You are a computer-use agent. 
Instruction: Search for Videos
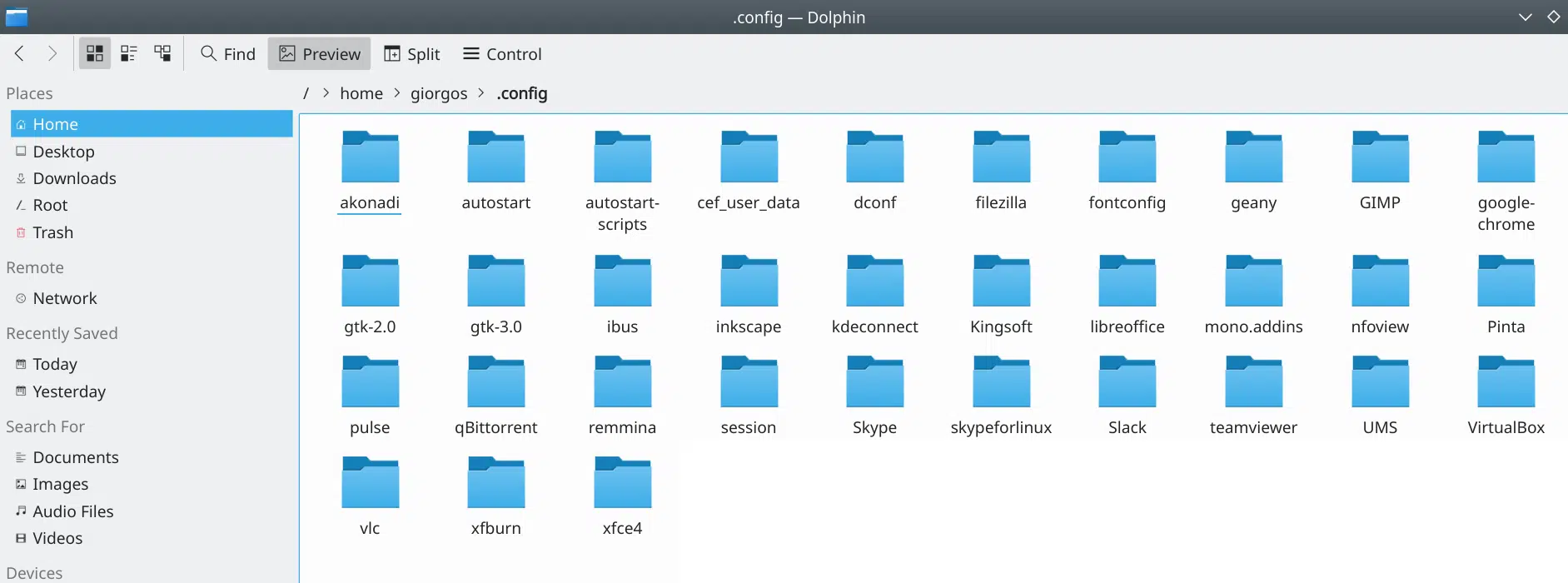click(x=152, y=538)
